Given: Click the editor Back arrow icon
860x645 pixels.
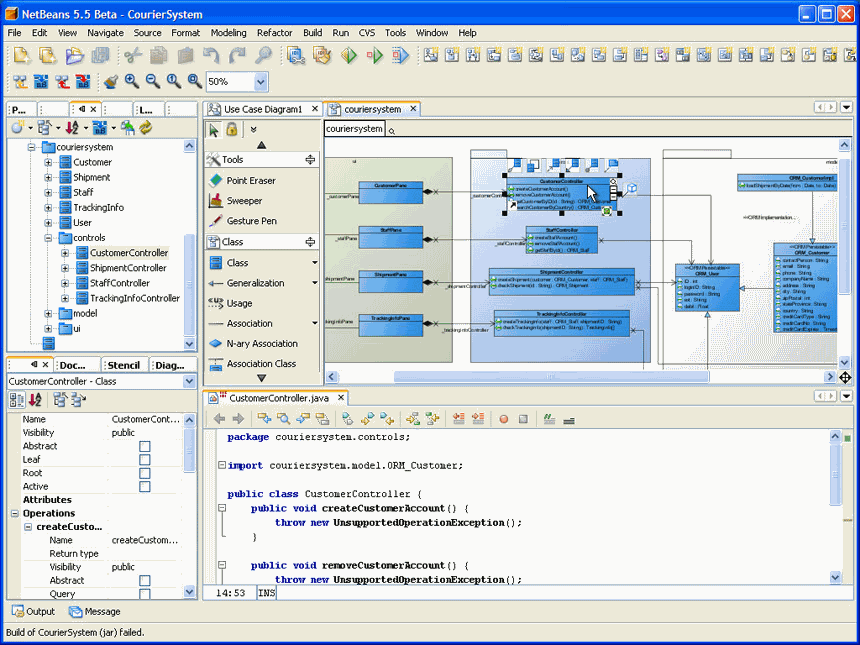Looking at the screenshot, I should coord(219,420).
